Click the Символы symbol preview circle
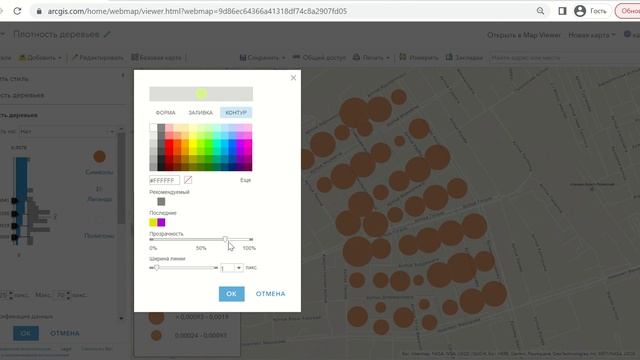The image size is (640, 360). point(99,156)
